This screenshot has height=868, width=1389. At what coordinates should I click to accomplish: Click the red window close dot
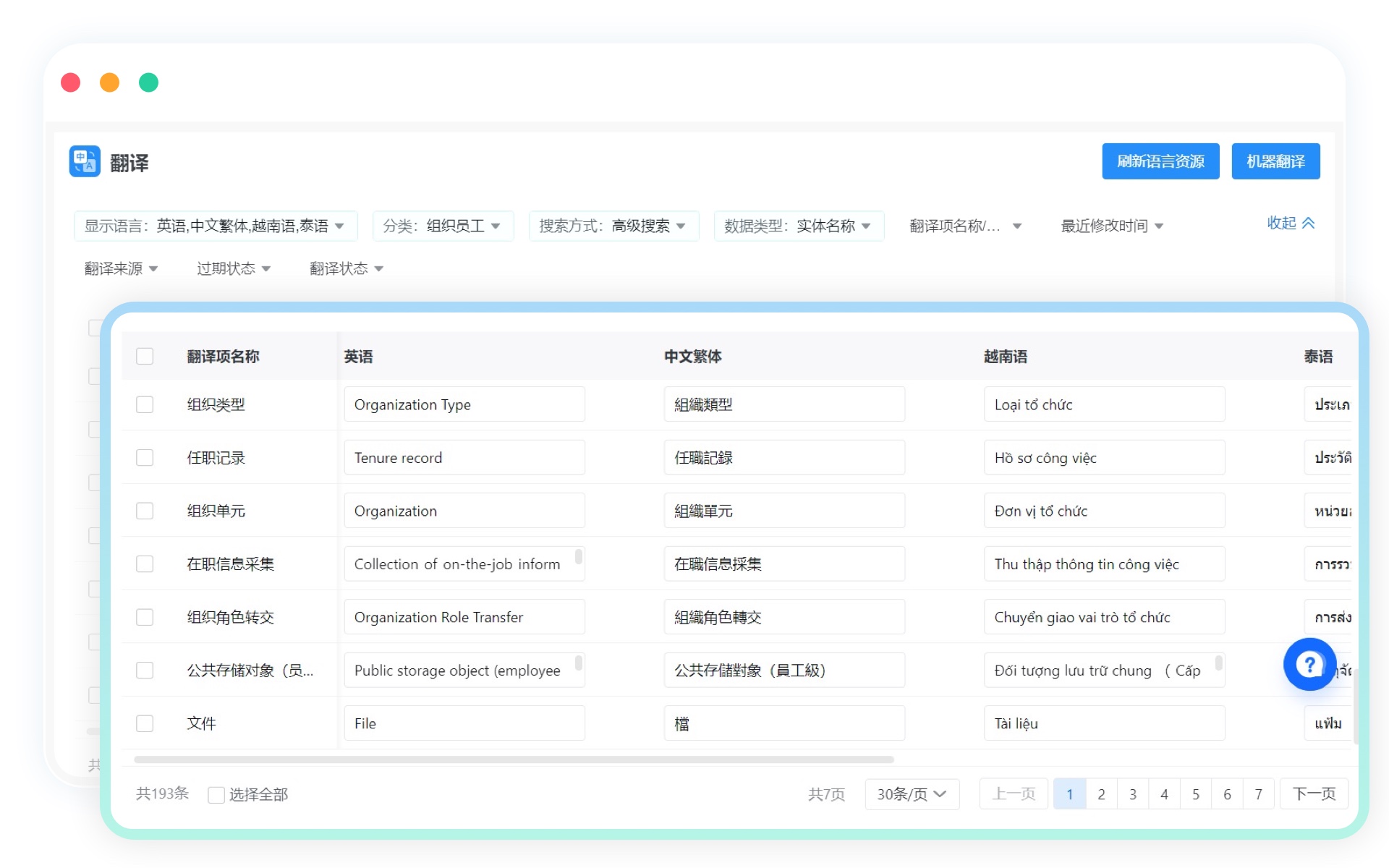point(70,82)
